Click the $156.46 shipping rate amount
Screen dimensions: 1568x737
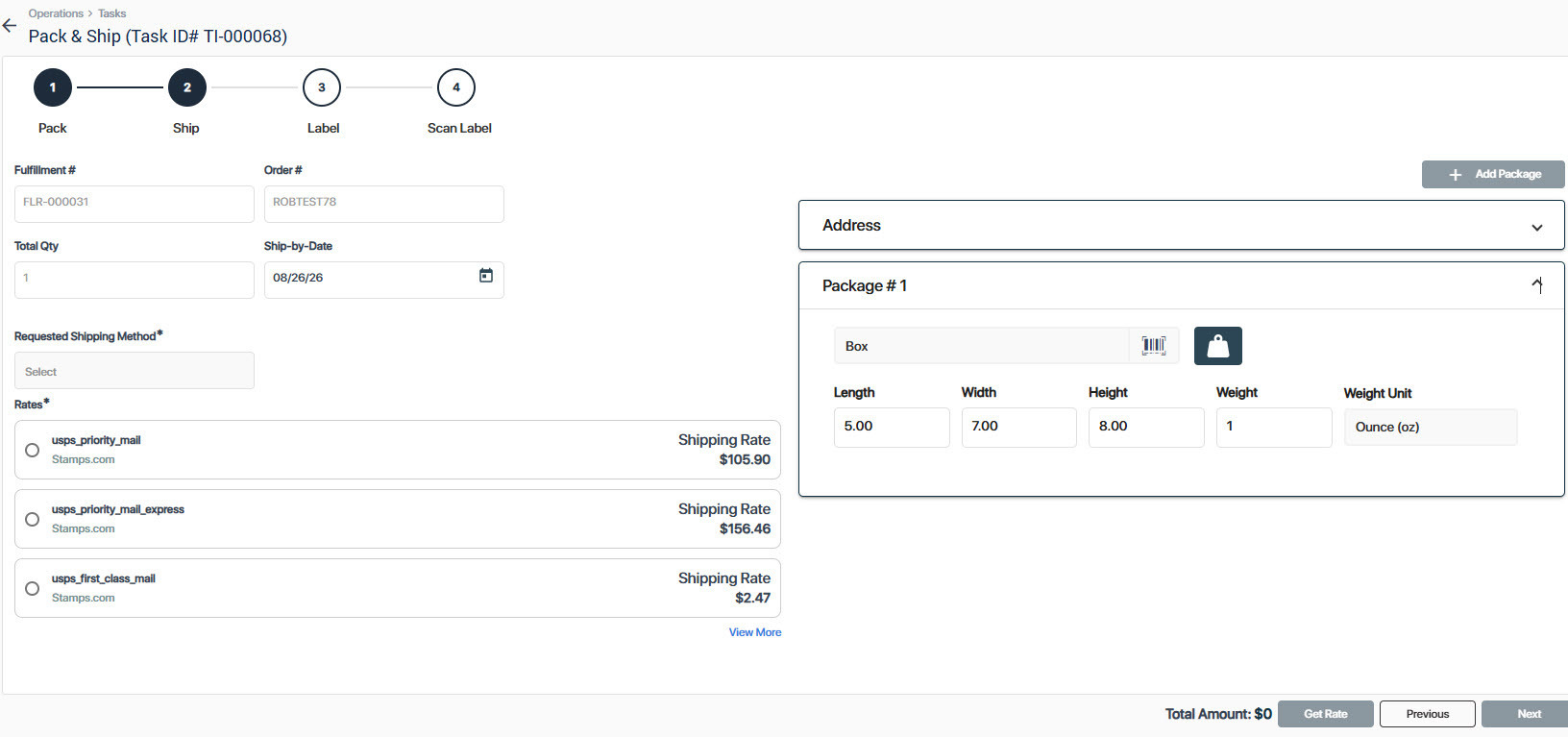tap(745, 529)
